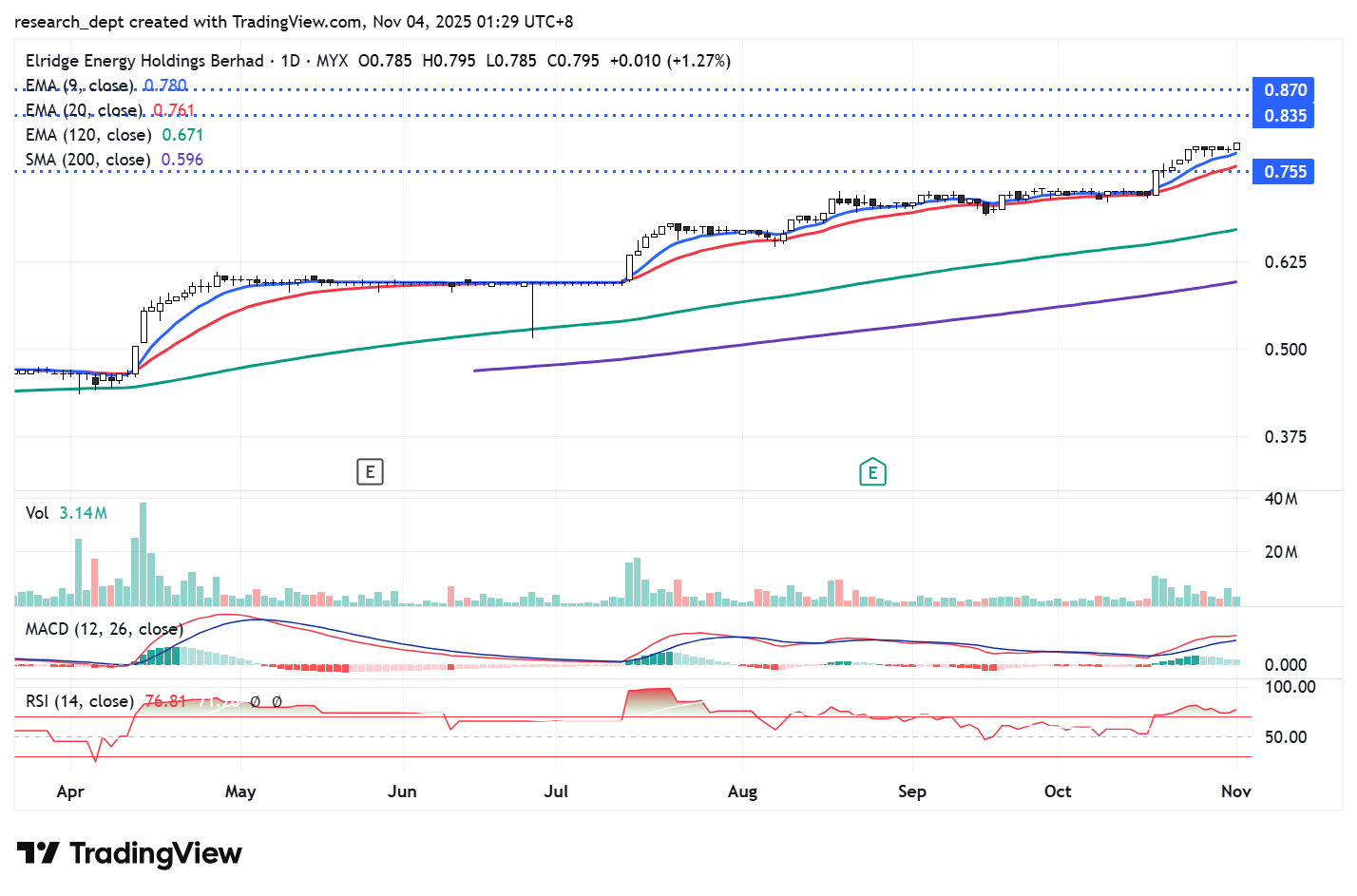Click the green EMA 120 line value 0.671
This screenshot has height=896, width=1357.
click(x=182, y=135)
